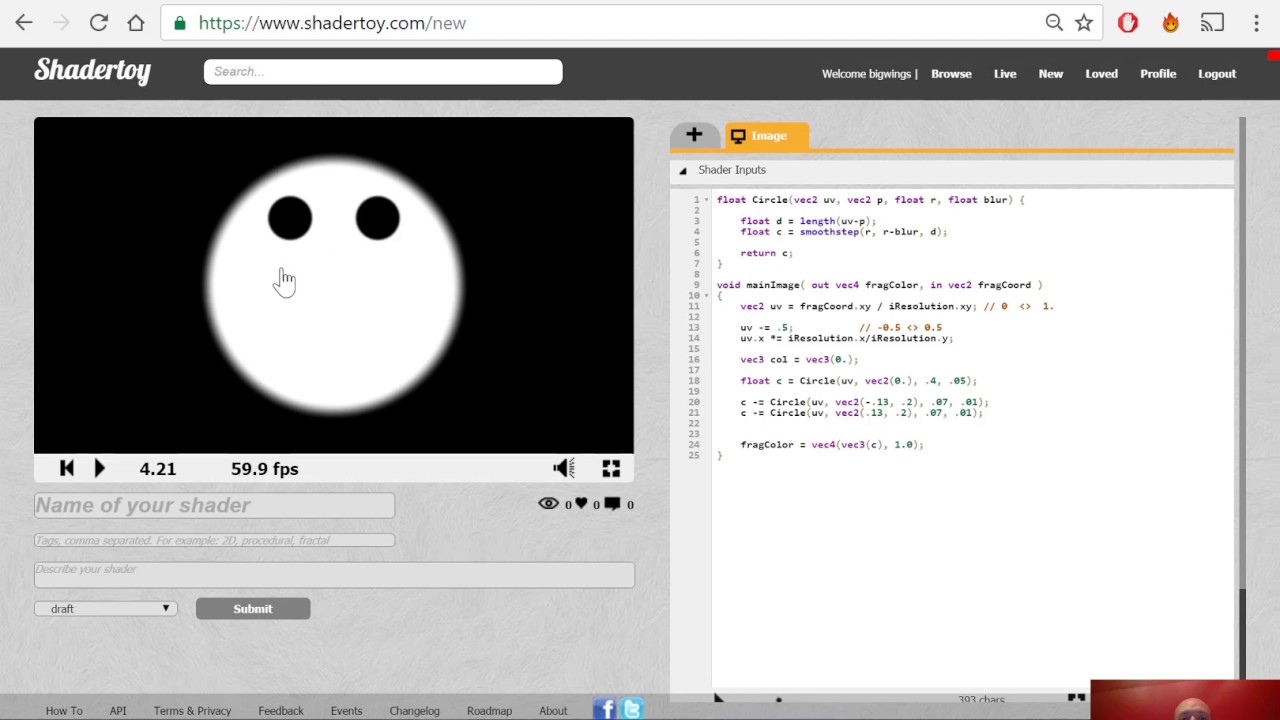Open the Chrome three-dot menu
The height and width of the screenshot is (720, 1280).
(1256, 23)
